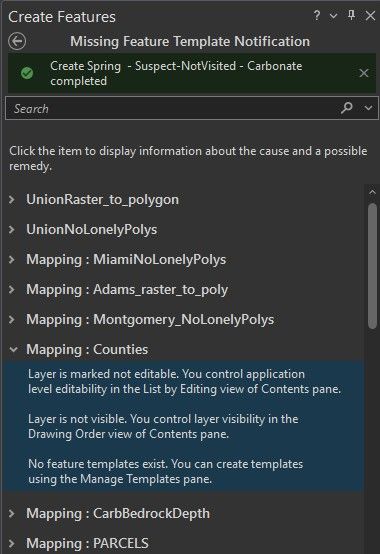This screenshot has width=380, height=554.
Task: Expand the Mapping : PARCELS item
Action: [12, 543]
